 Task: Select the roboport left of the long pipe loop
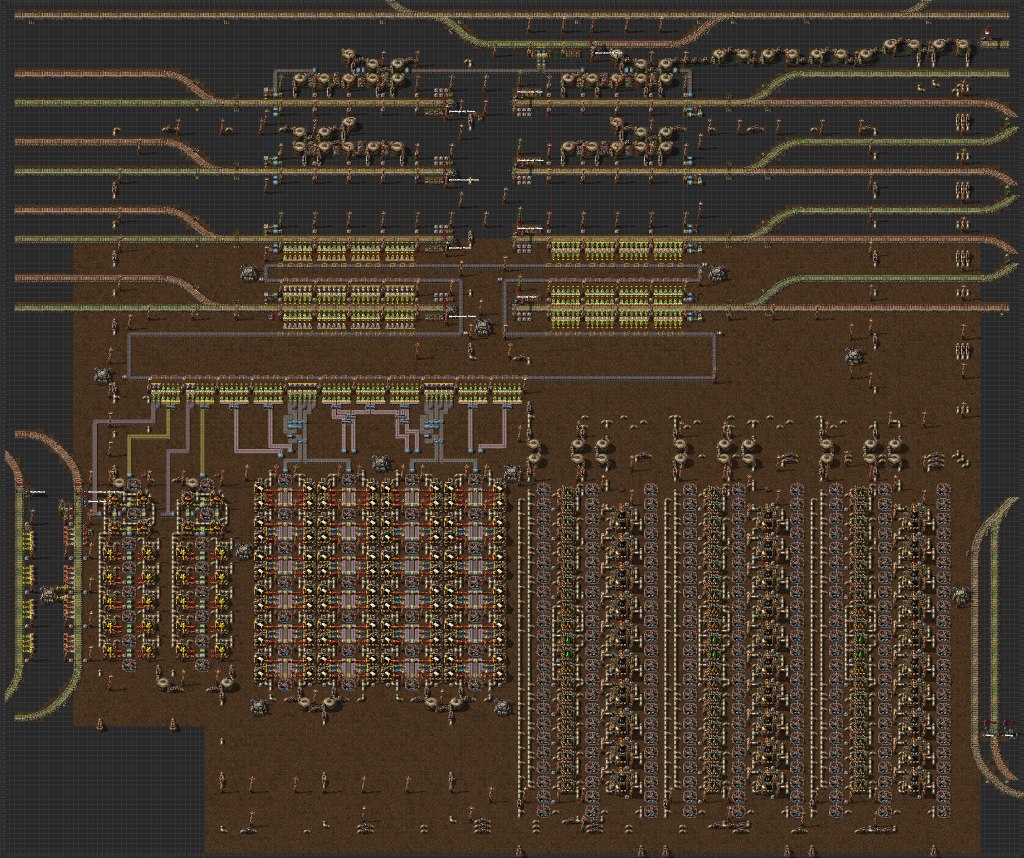tap(104, 375)
